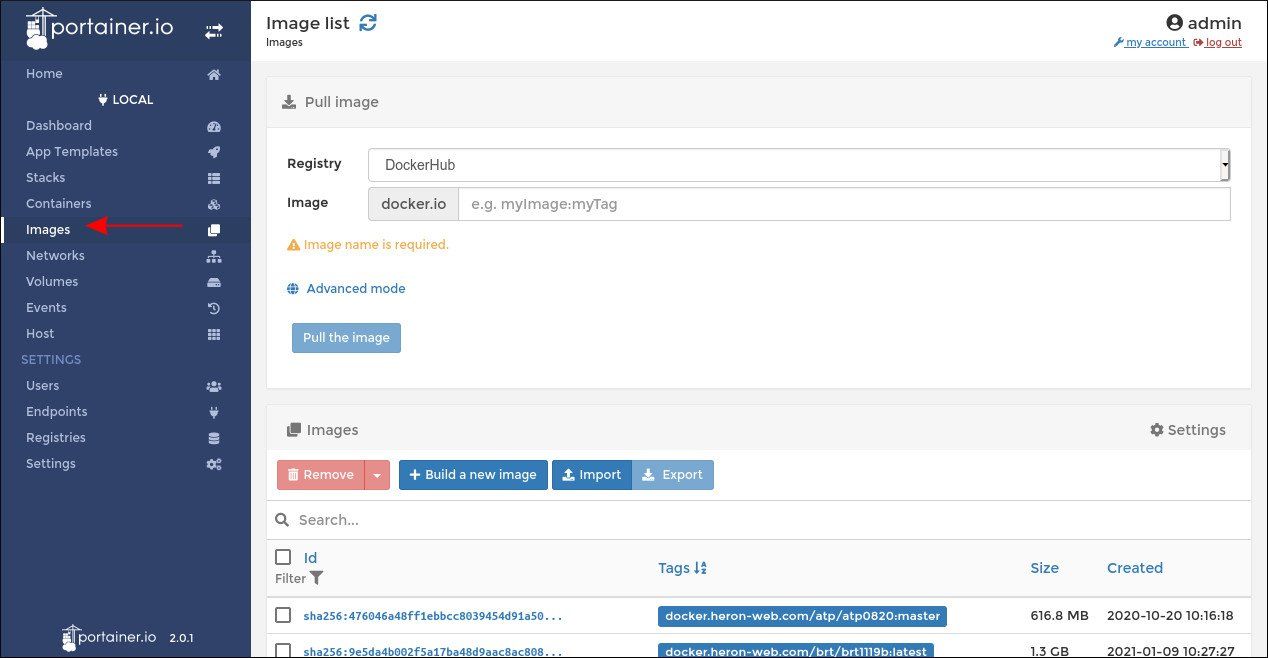Click the portainer.io logo
1268x658 pixels.
(x=97, y=28)
